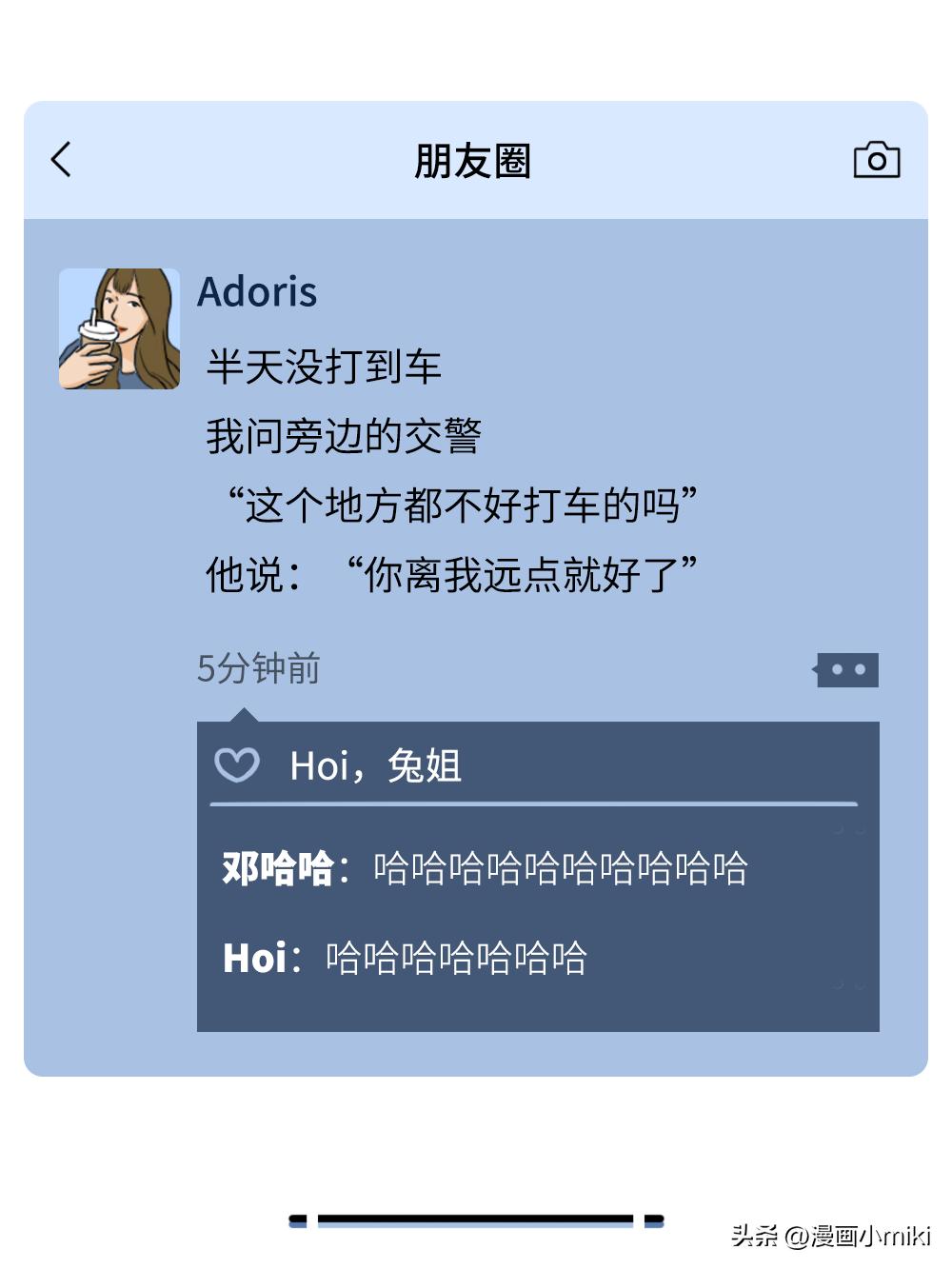Screen dimensions: 952x1269
Task: Tap the post line 我问旁边的交警
Action: (344, 436)
